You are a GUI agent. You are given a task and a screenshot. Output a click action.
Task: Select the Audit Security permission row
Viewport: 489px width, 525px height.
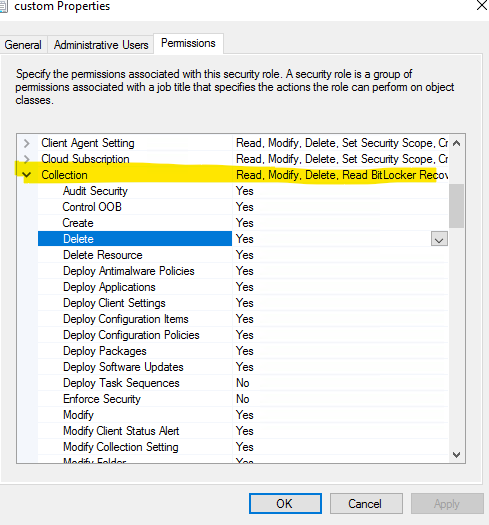[243, 191]
